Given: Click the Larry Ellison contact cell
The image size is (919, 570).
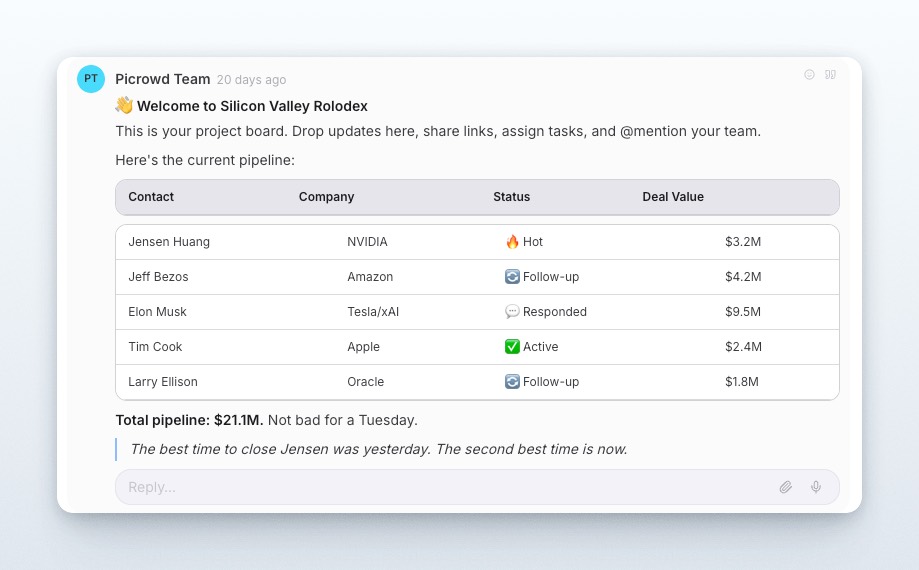Looking at the screenshot, I should [x=163, y=381].
